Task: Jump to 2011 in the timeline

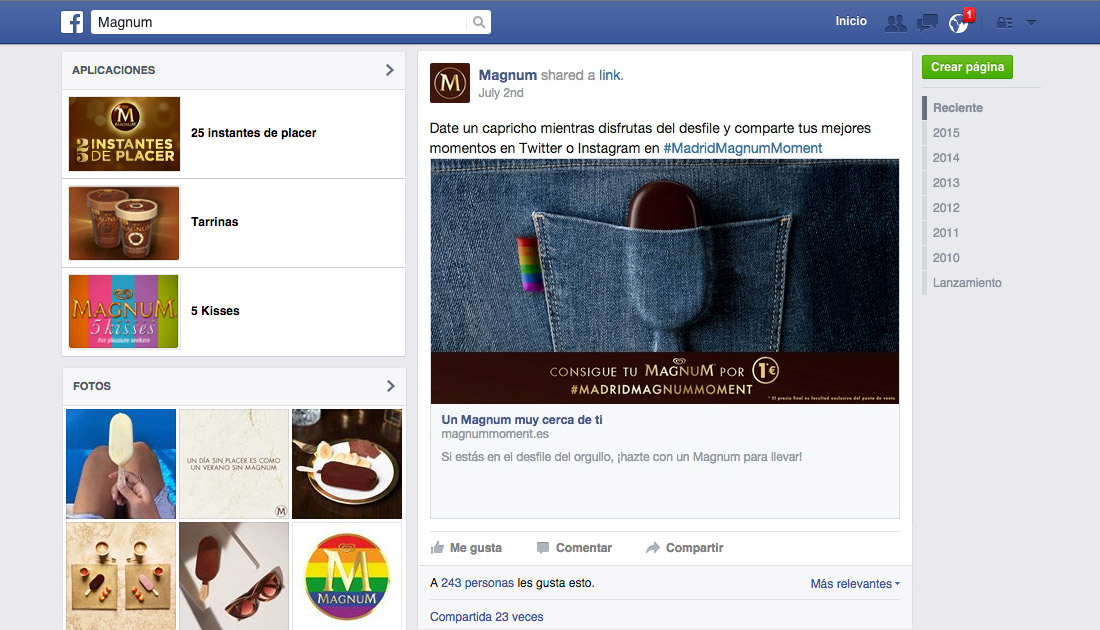Action: 946,233
